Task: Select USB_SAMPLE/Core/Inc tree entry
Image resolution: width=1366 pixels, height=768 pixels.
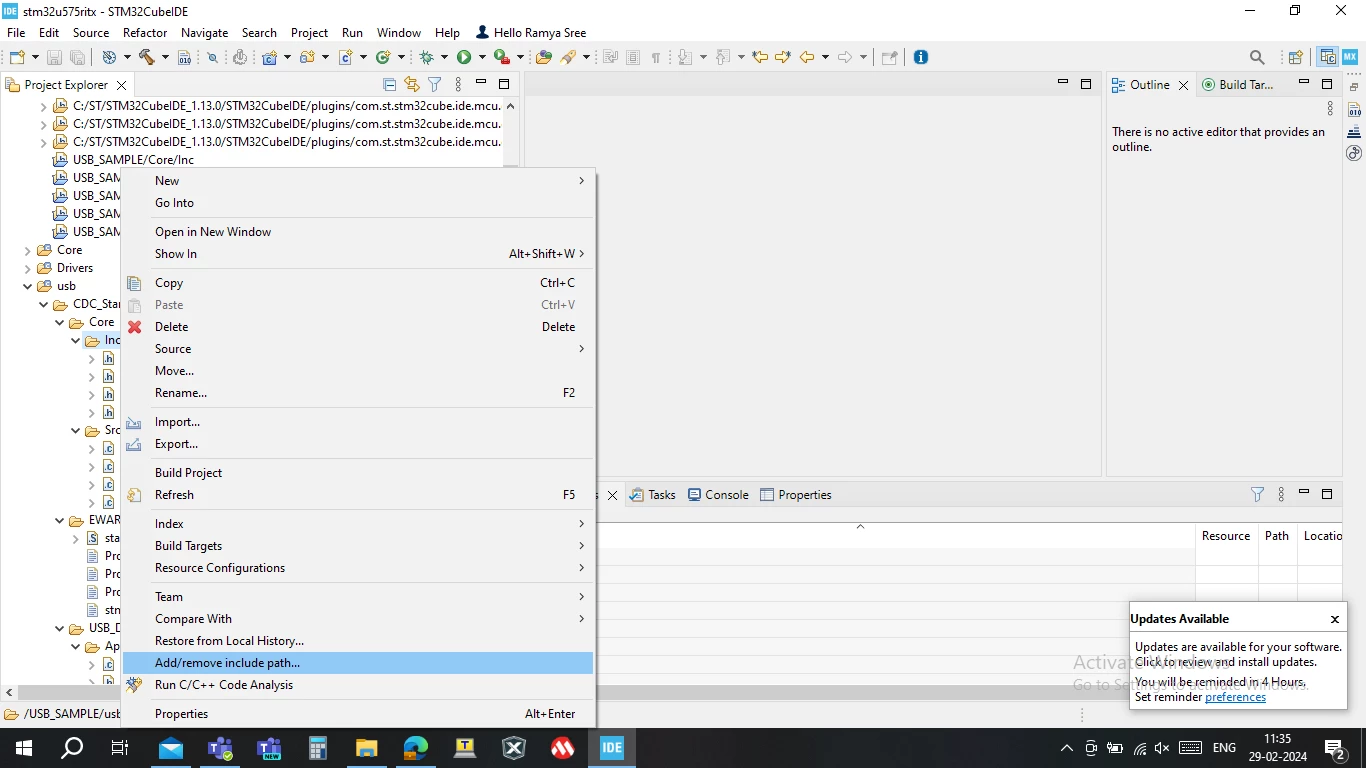Action: [x=133, y=160]
